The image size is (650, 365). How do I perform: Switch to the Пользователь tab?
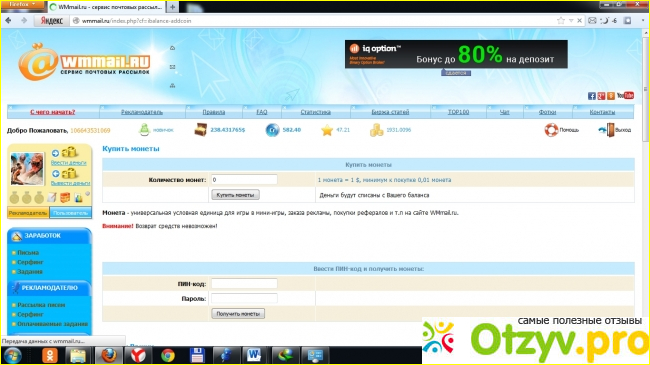coord(70,213)
